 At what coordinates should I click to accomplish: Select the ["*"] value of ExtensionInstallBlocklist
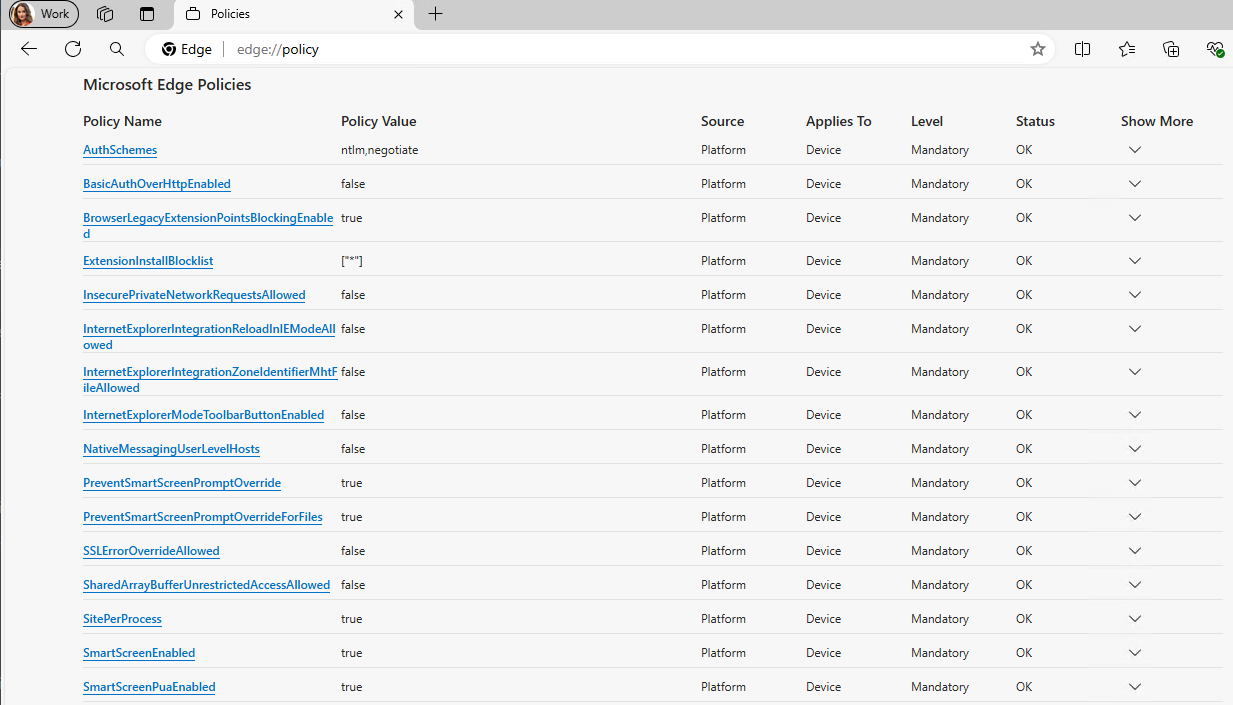[351, 261]
